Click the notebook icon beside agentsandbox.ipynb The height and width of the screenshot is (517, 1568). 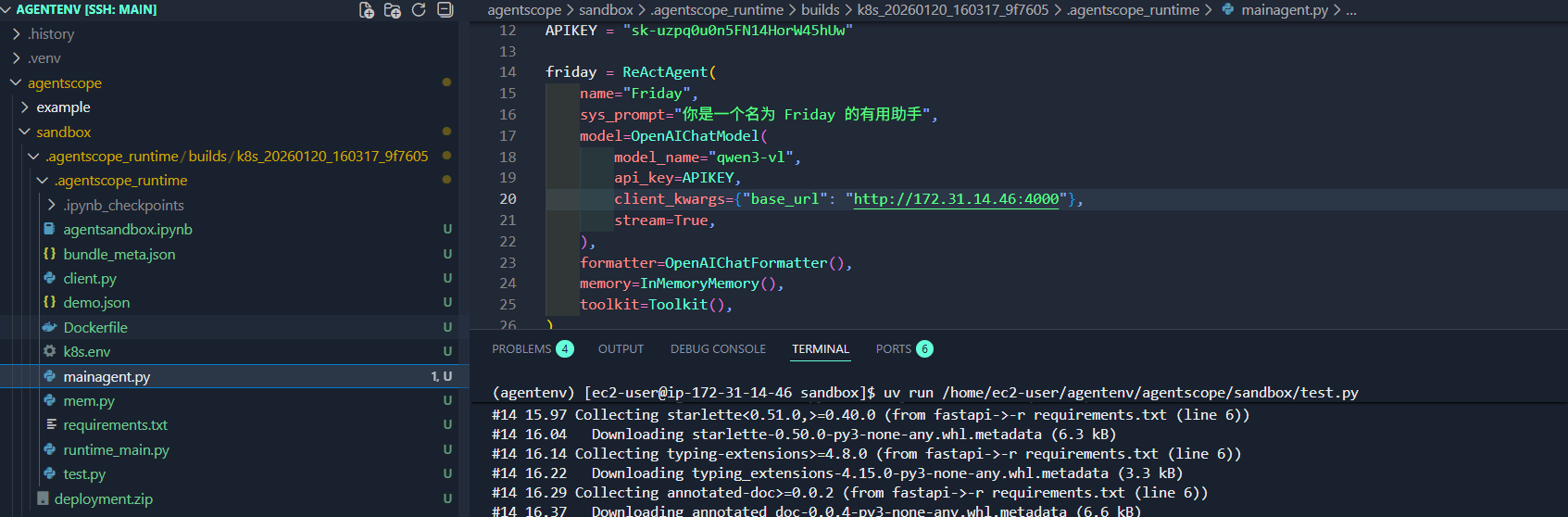click(x=50, y=229)
